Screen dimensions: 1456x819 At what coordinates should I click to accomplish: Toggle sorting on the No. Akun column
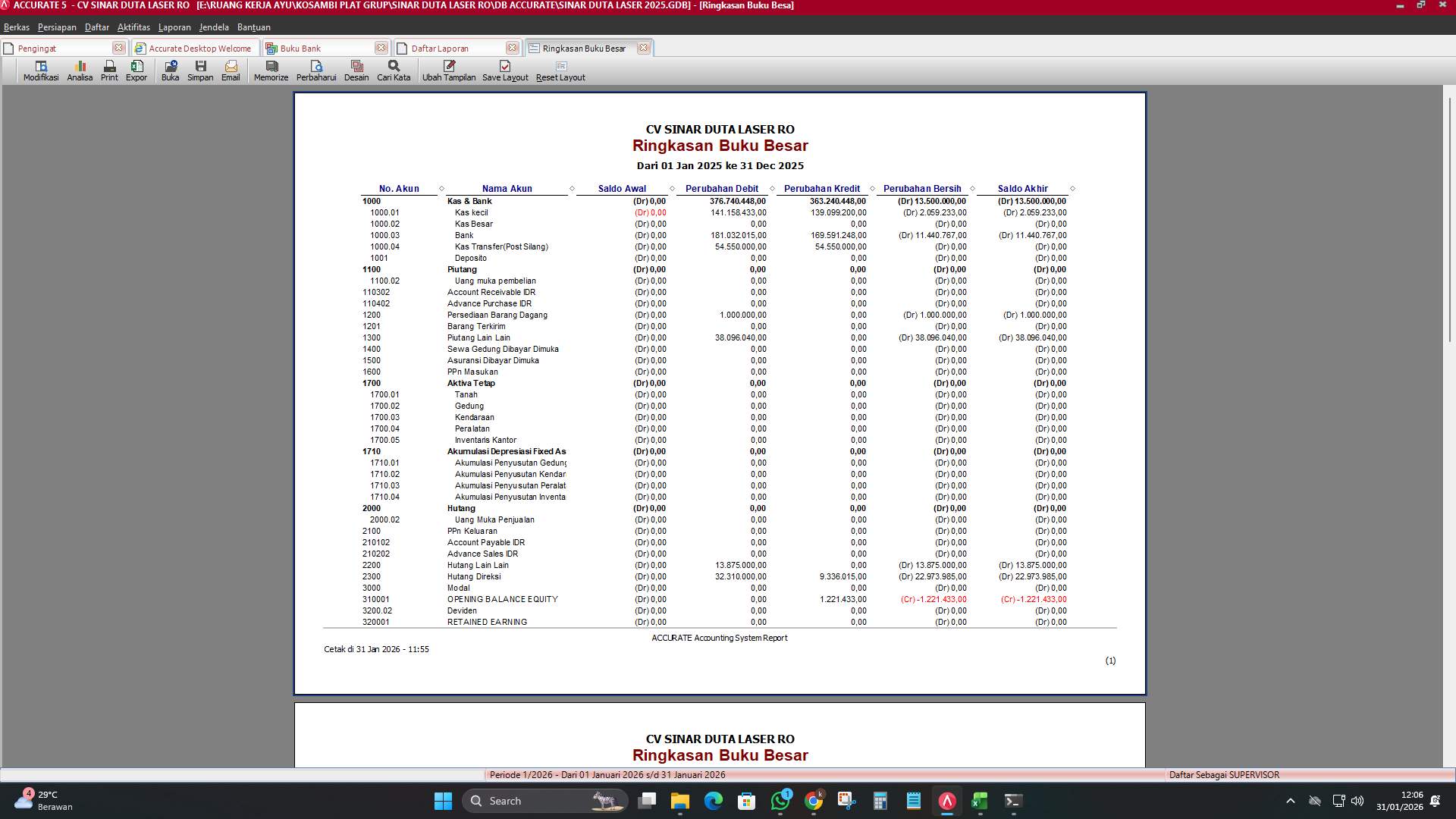tap(397, 189)
